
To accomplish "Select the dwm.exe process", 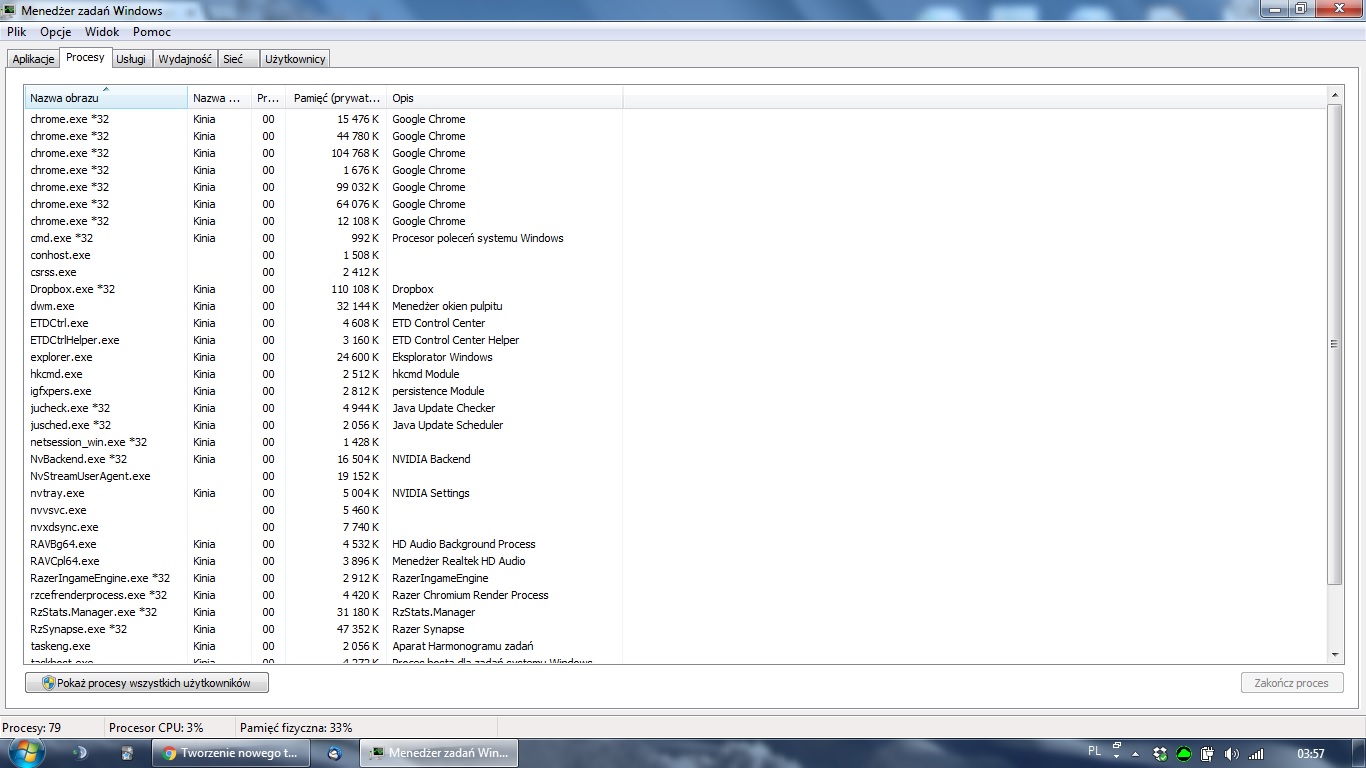I will point(325,306).
